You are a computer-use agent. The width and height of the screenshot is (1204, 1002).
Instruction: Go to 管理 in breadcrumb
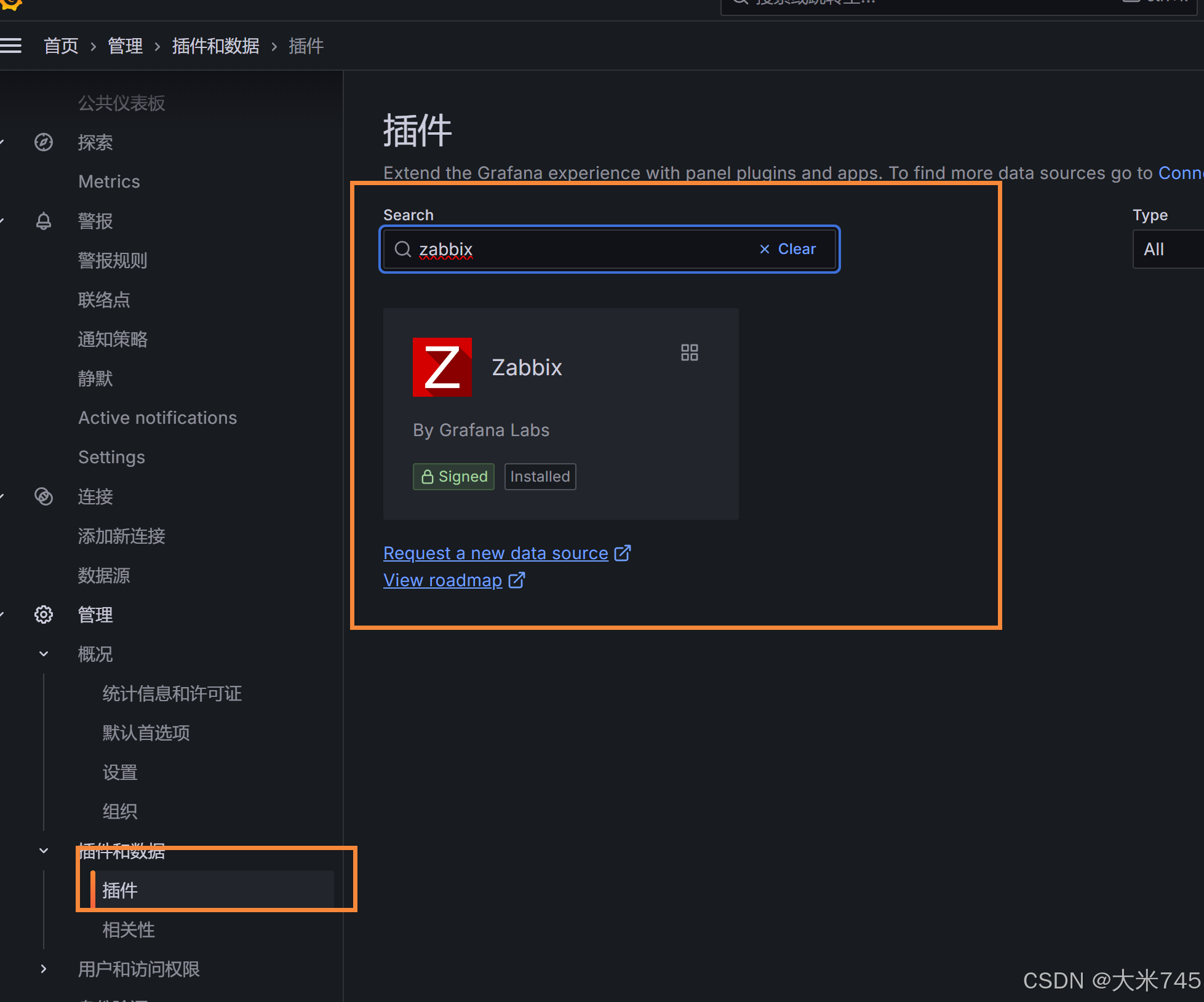pyautogui.click(x=125, y=46)
